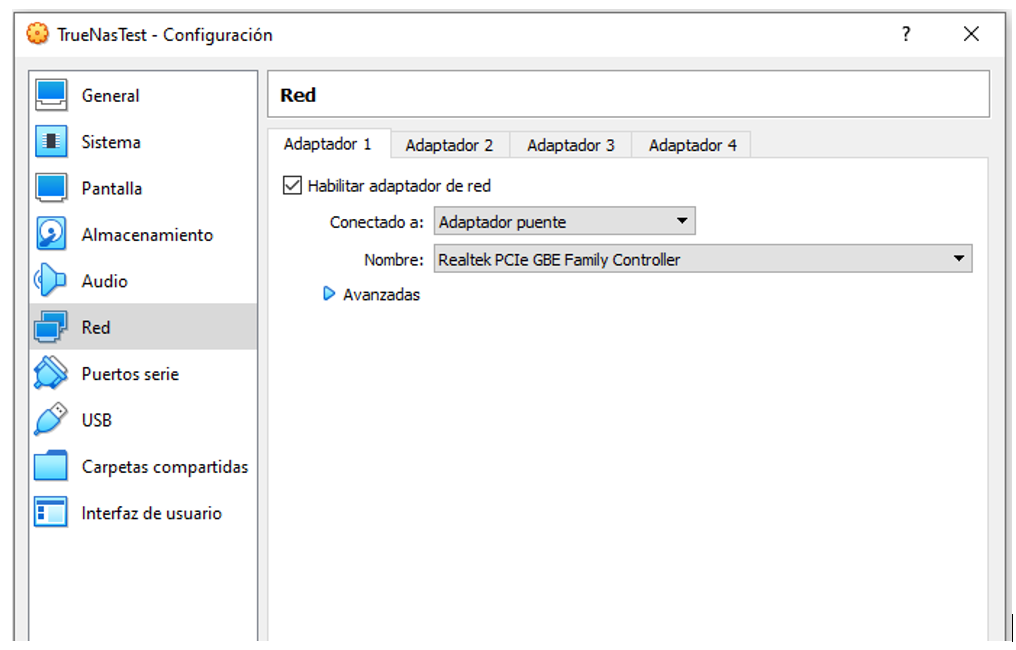Switch to the Adaptador 1 tab
1016x650 pixels.
(328, 144)
